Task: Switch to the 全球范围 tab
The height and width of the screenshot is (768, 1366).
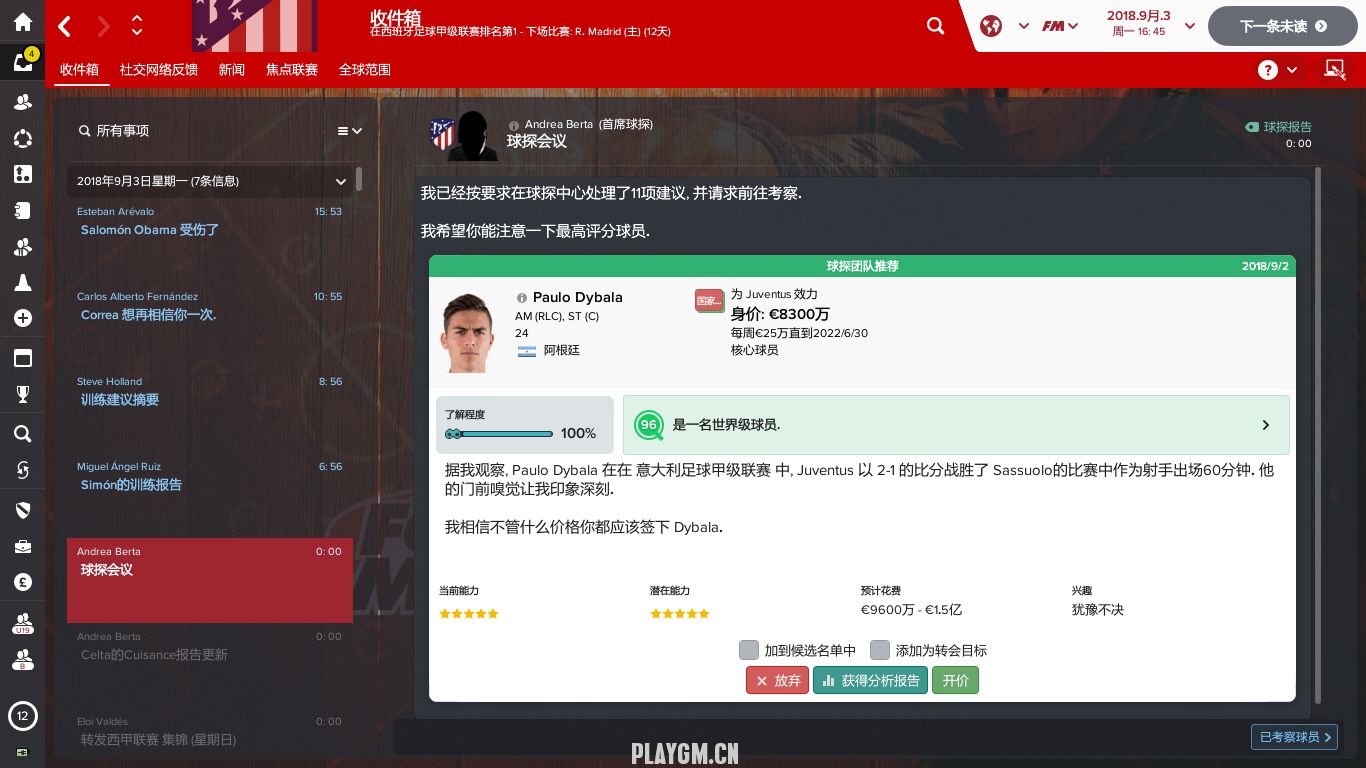Action: pyautogui.click(x=365, y=69)
